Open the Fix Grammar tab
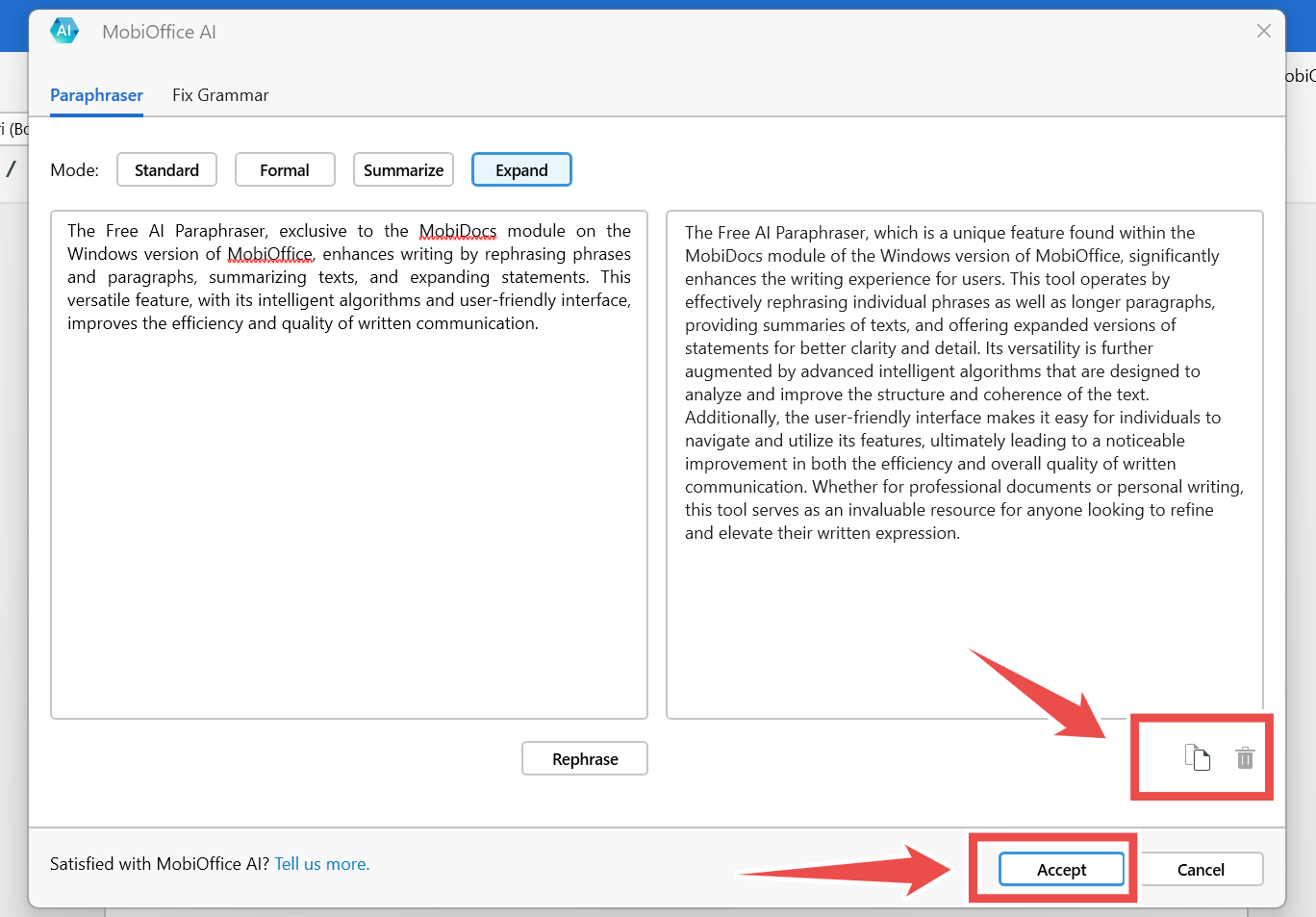Viewport: 1316px width, 917px height. coord(220,95)
